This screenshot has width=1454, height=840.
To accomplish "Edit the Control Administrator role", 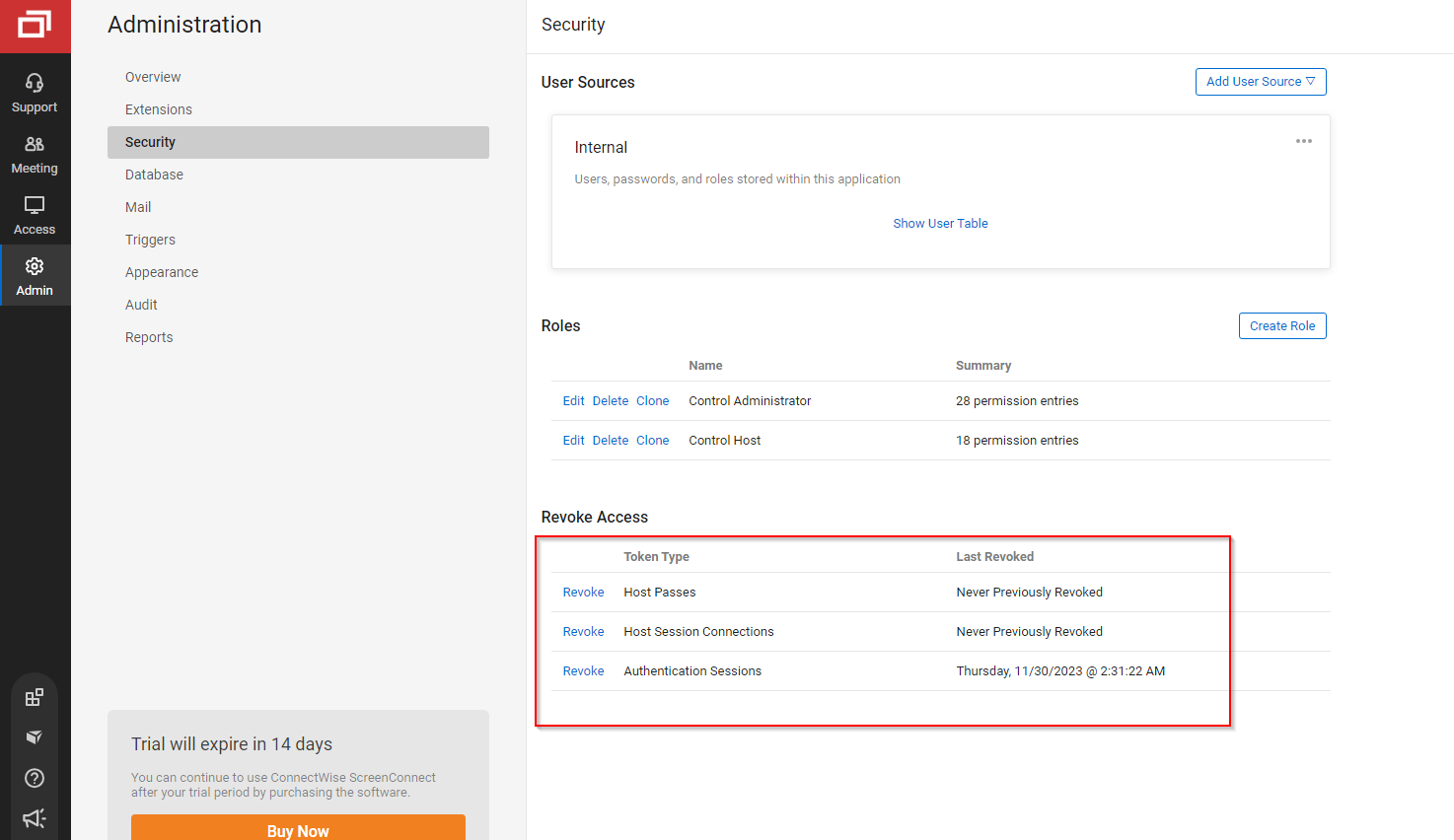I will coord(573,401).
